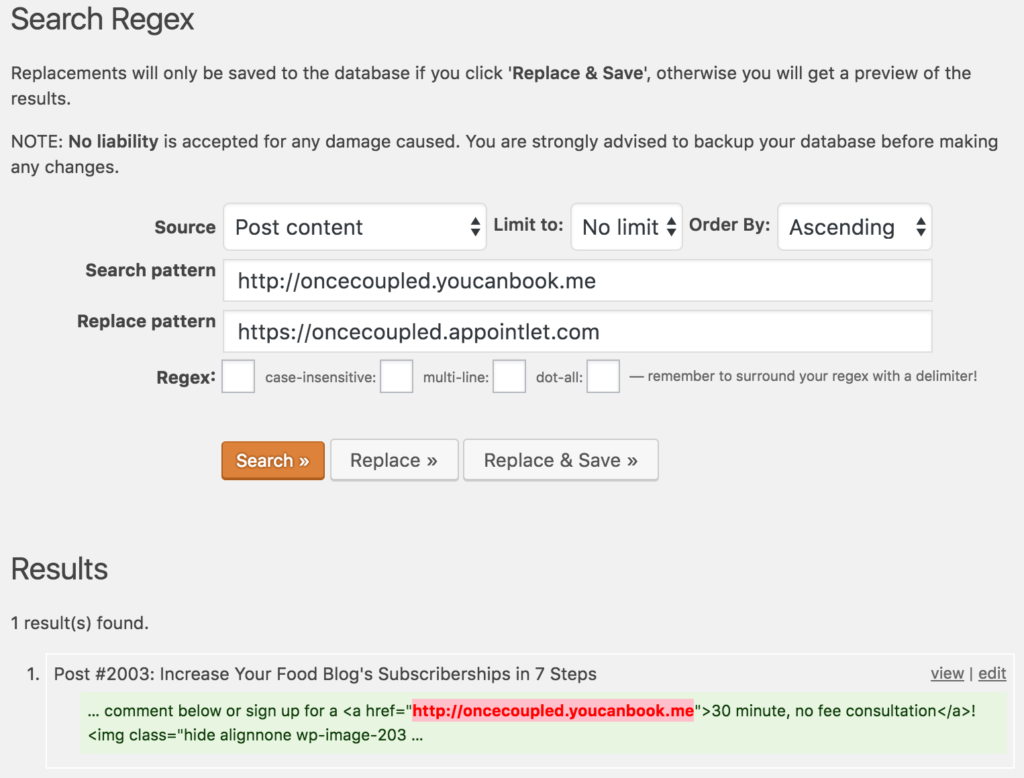Click the Search Regex page heading

tap(103, 19)
